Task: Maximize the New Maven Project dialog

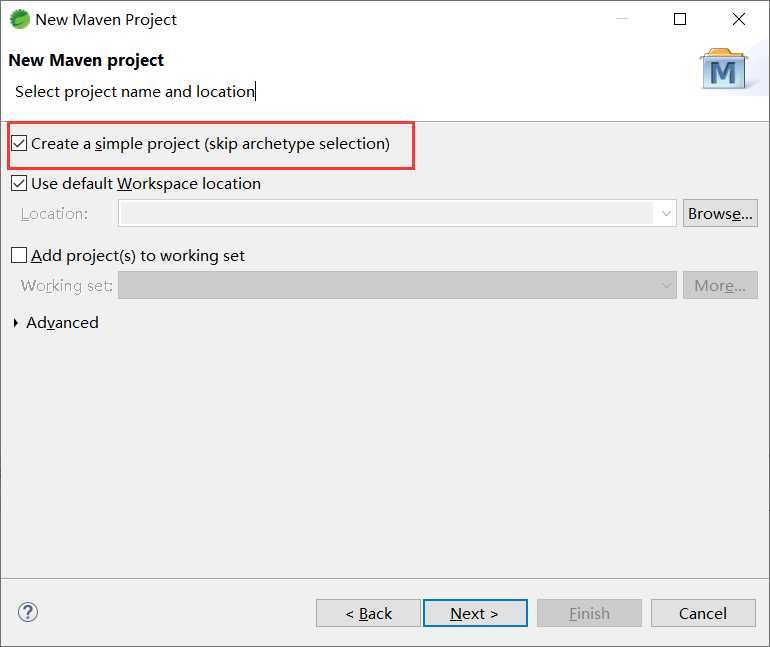Action: click(x=680, y=19)
